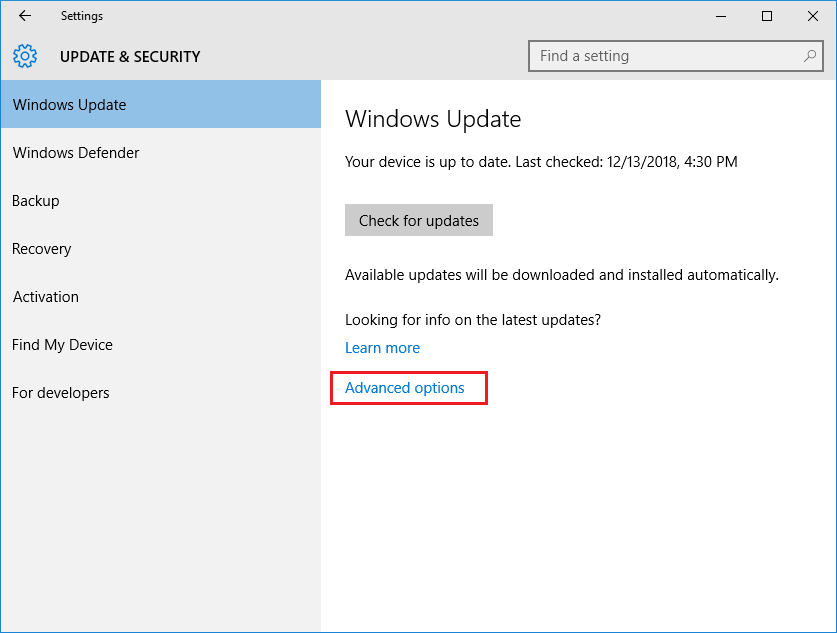The width and height of the screenshot is (837, 633).
Task: Focus the 'Find a setting' search field
Action: (x=665, y=56)
